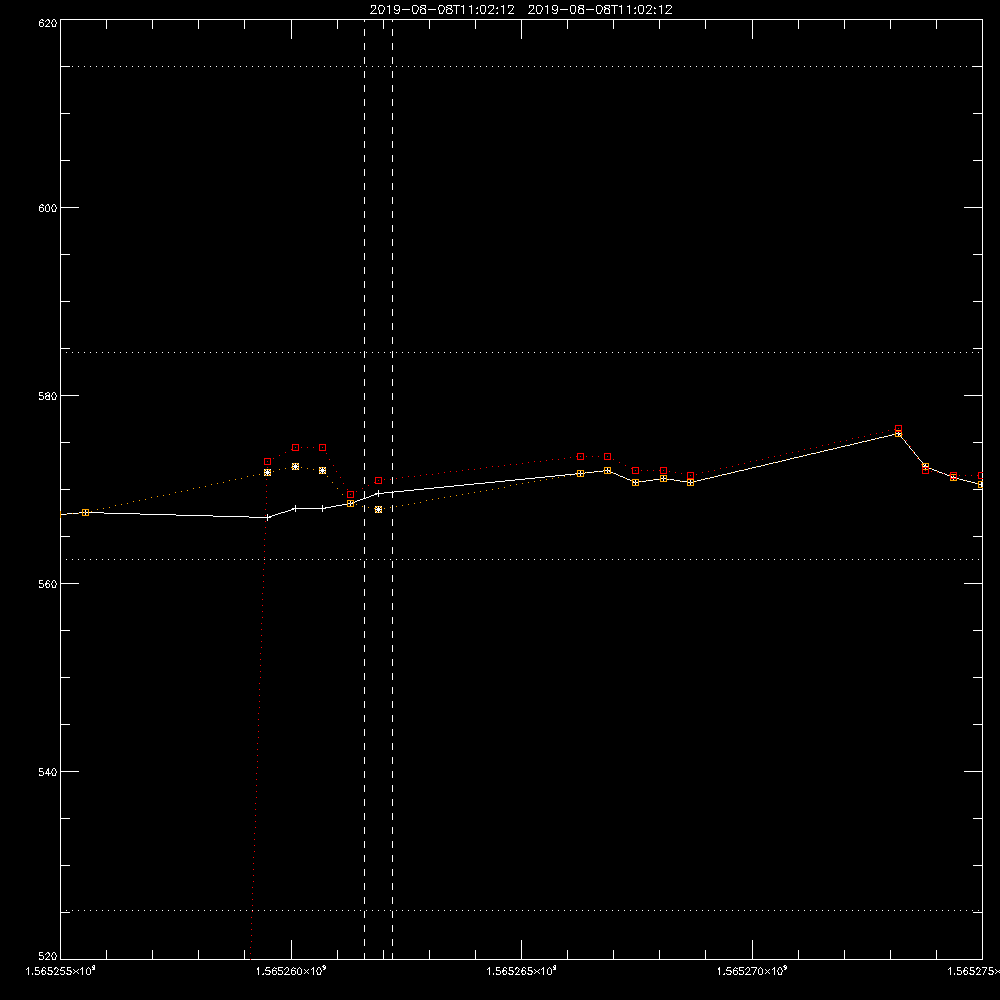Click the x-axis label 1.565270×10⁹
The width and height of the screenshot is (1000, 1000).
point(753,971)
